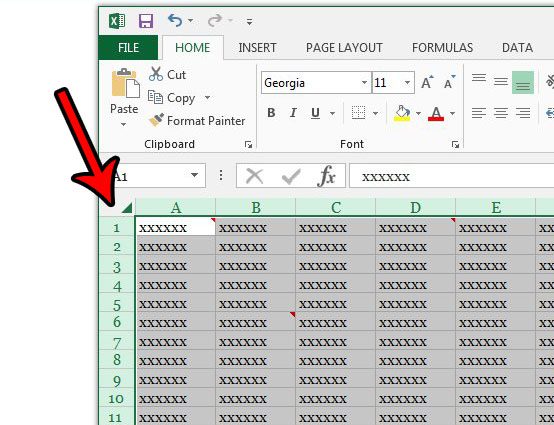
Task: Select column E header
Action: point(495,207)
